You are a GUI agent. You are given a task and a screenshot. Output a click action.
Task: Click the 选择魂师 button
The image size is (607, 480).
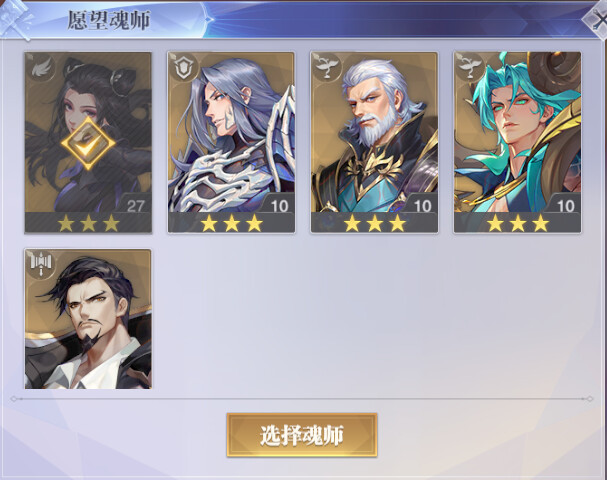pyautogui.click(x=302, y=435)
